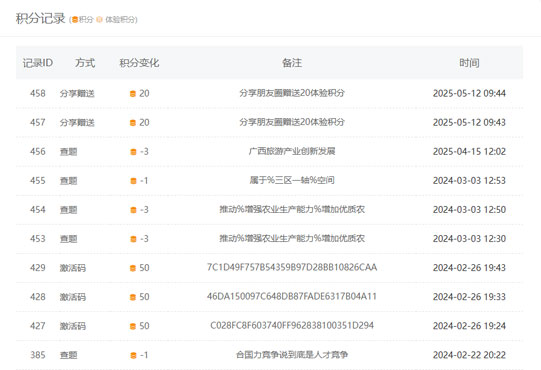The width and height of the screenshot is (541, 370).
Task: Click the 积分记录 page title
Action: pos(40,18)
